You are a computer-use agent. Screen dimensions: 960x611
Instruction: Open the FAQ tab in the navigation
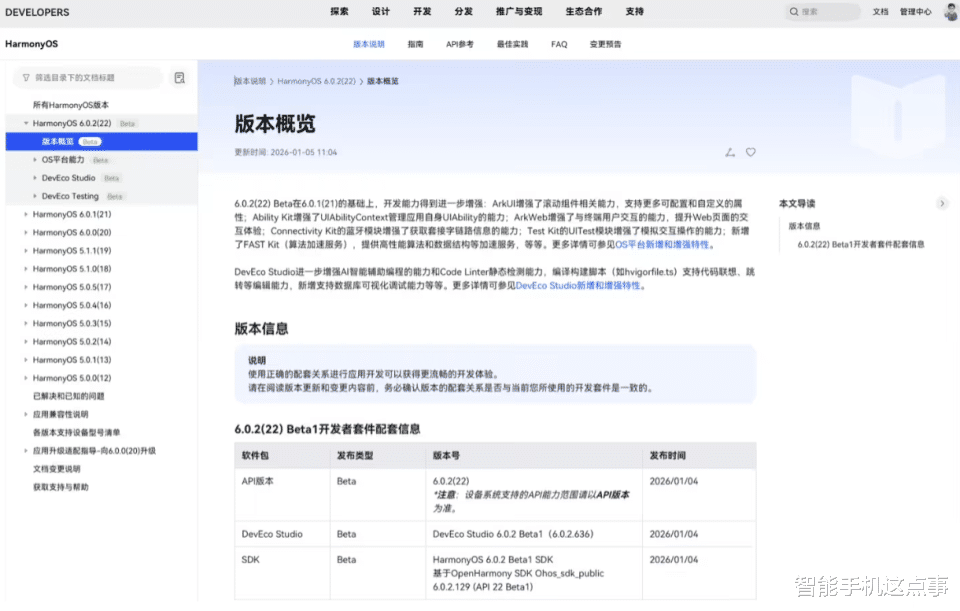pos(559,44)
